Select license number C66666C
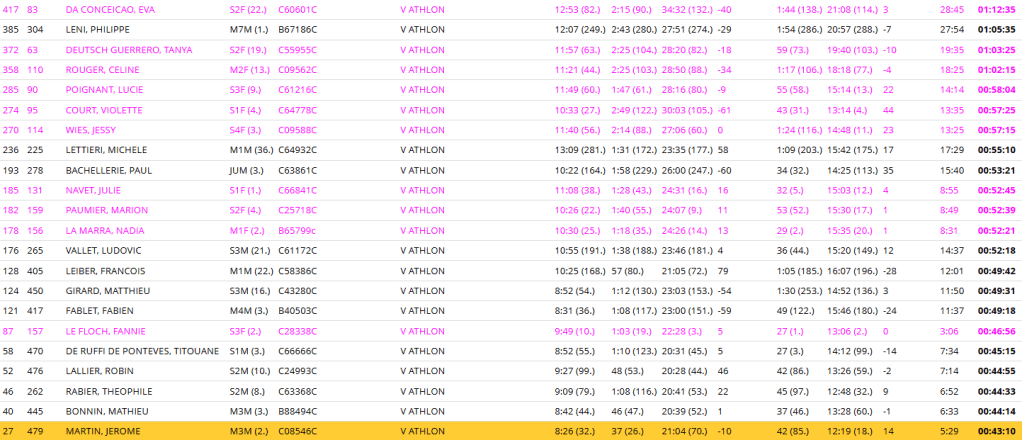This screenshot has width=1022, height=440. point(297,351)
